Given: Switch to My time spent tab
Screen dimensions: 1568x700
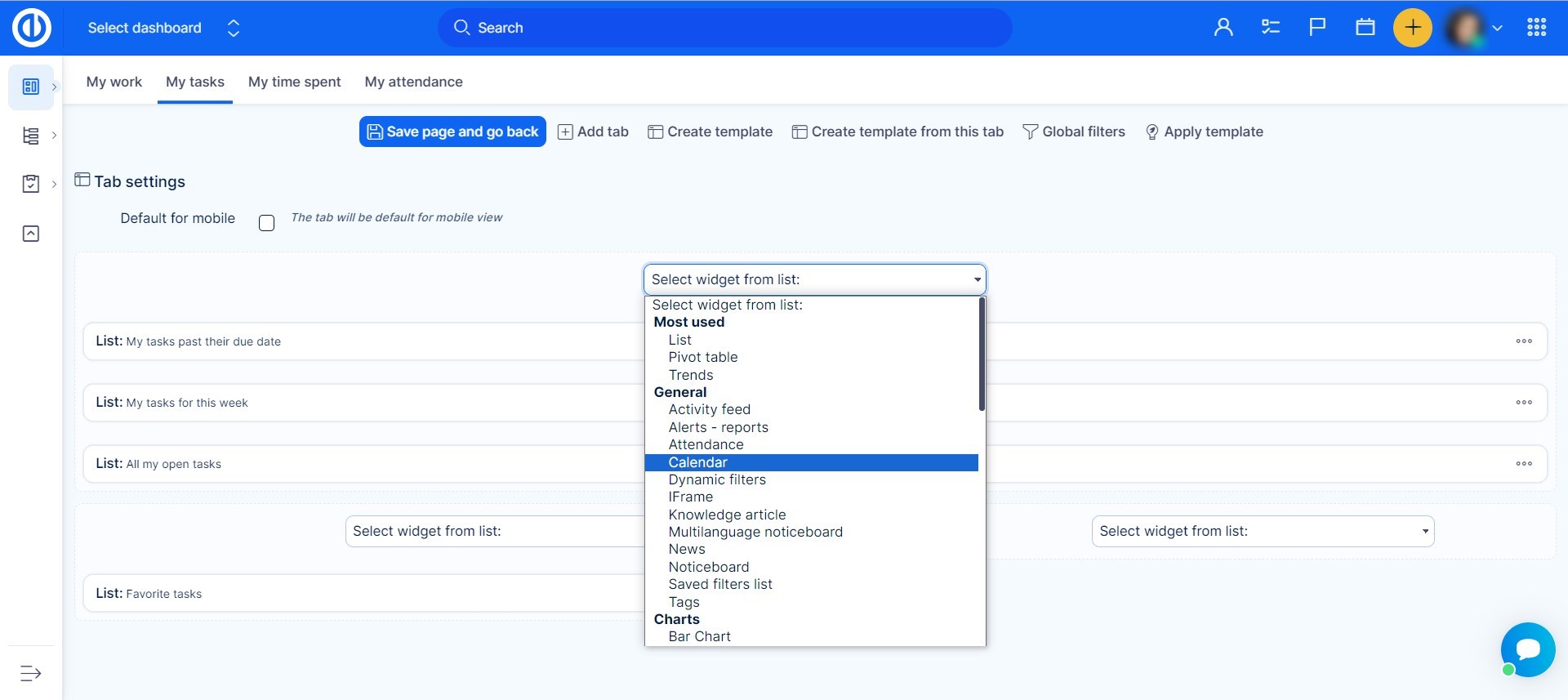Looking at the screenshot, I should tap(294, 82).
